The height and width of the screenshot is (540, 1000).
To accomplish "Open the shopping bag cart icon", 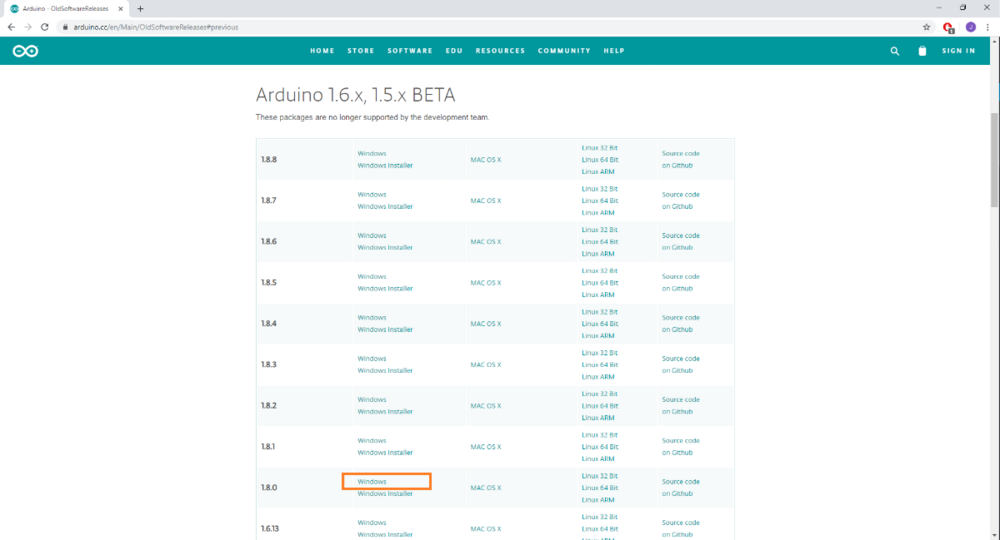I will tap(922, 51).
